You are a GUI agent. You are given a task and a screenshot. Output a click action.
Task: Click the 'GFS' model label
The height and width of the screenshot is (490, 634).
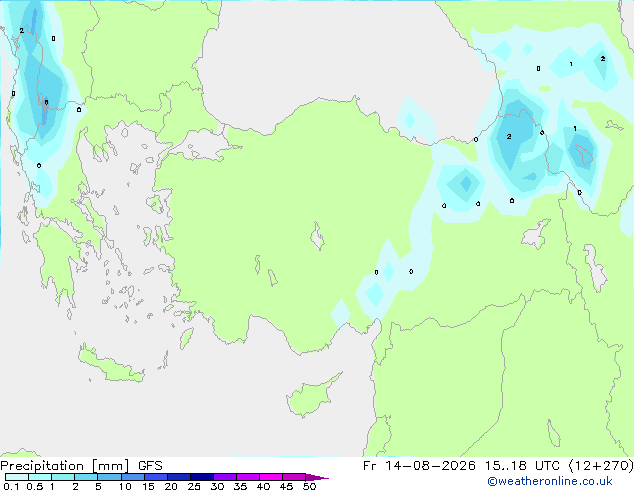[x=150, y=466]
